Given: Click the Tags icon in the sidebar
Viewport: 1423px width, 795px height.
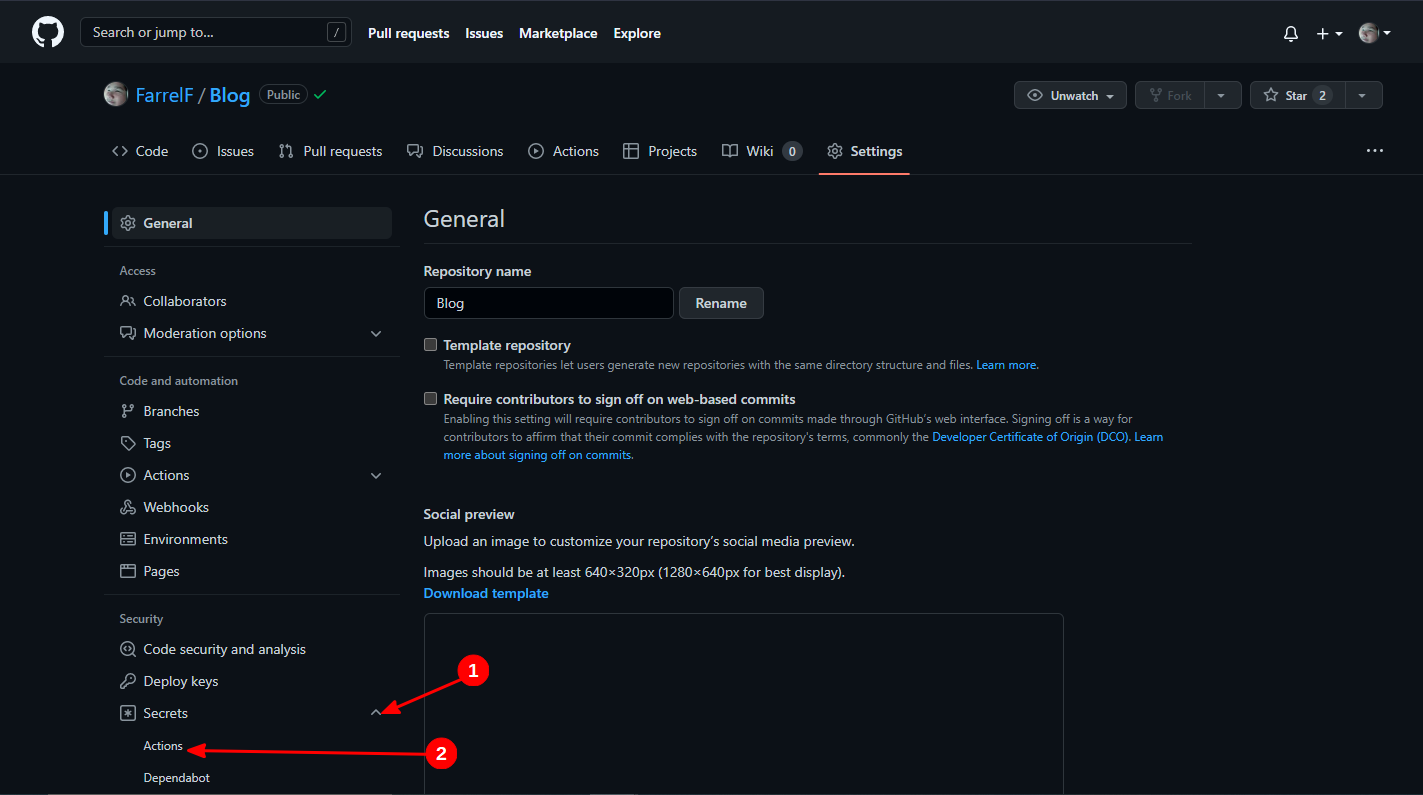Looking at the screenshot, I should [x=128, y=443].
